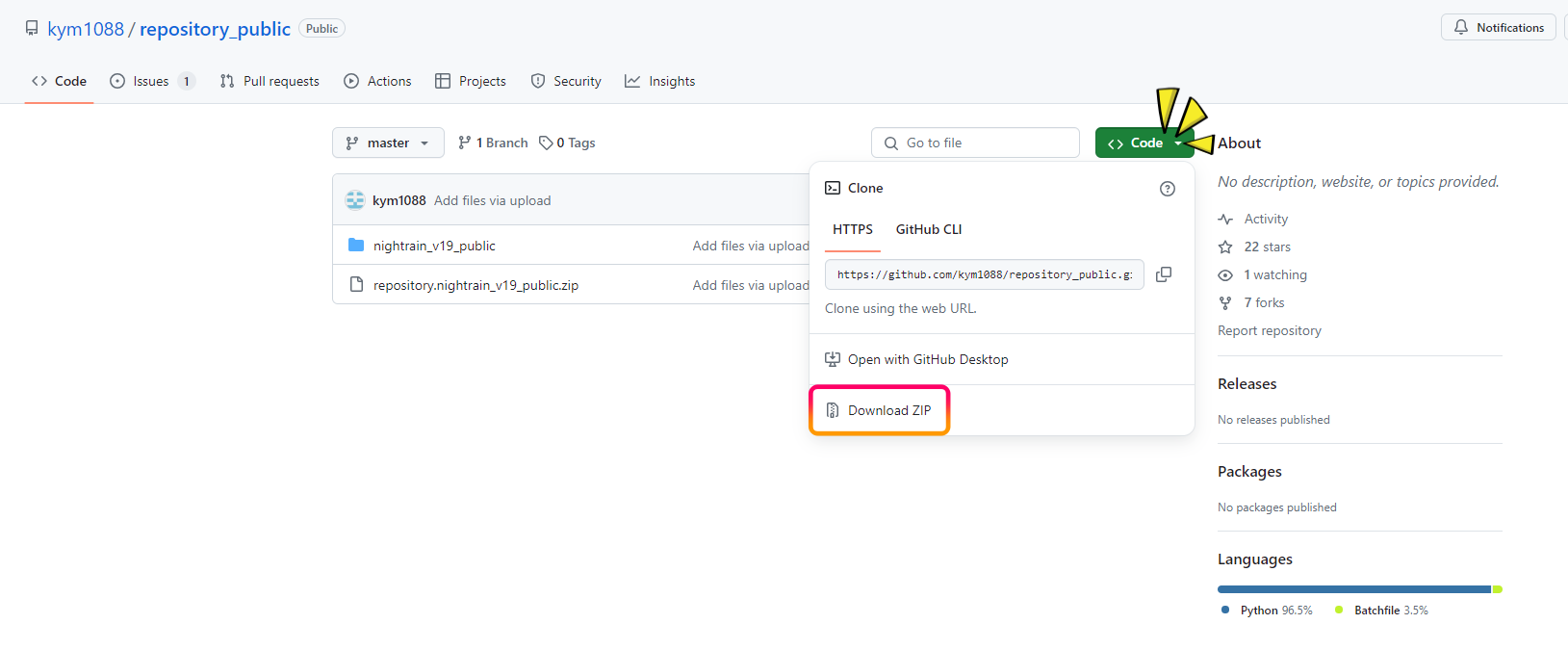View the 1 Branch link
This screenshot has width=1568, height=650.
click(493, 143)
